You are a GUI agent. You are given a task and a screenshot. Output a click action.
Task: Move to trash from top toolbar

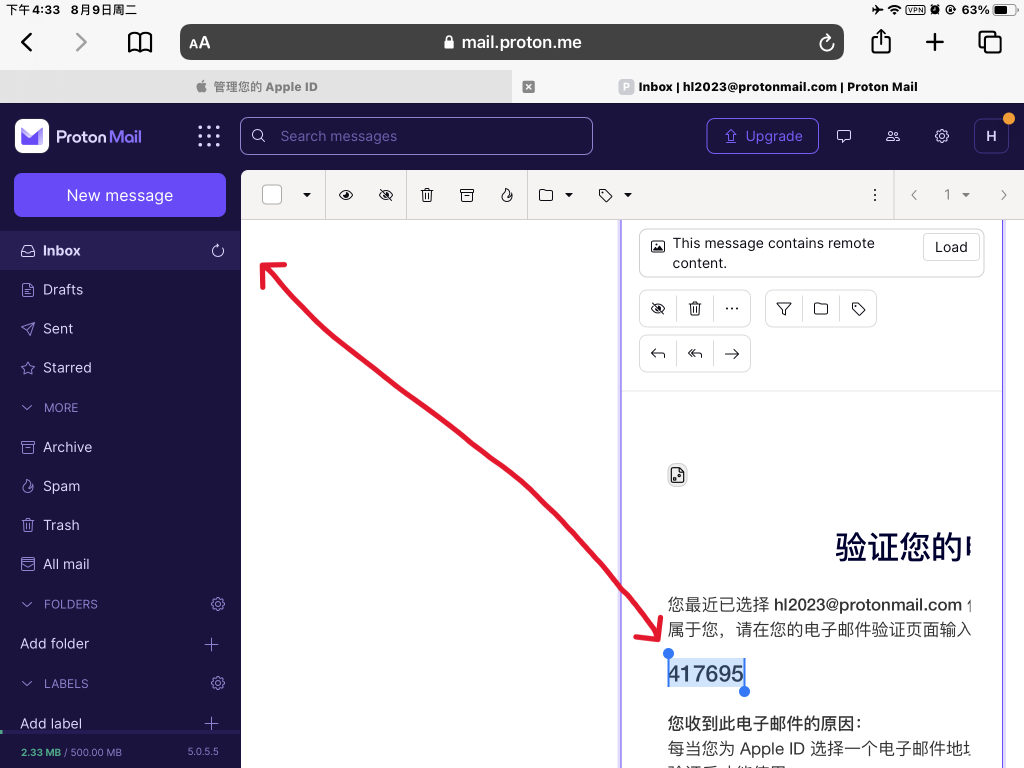click(426, 195)
